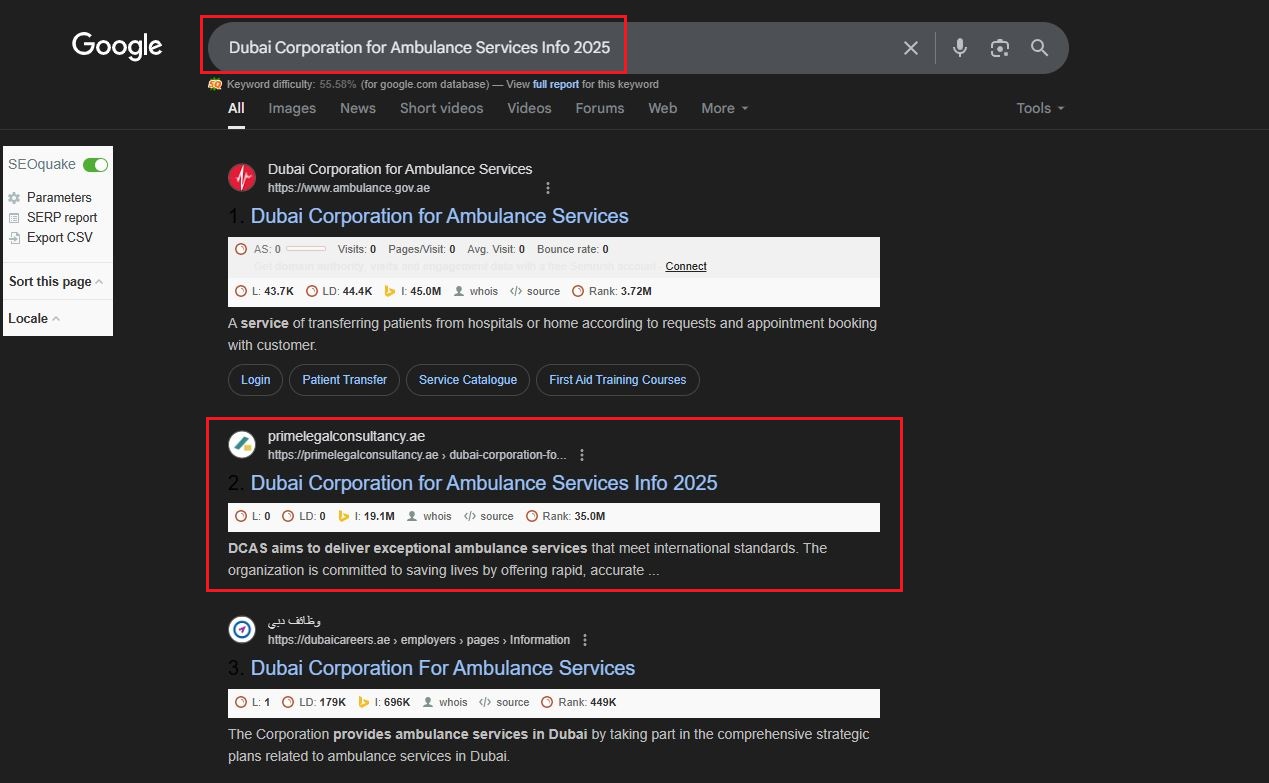
Task: Export results with Export CSV
Action: pyautogui.click(x=59, y=238)
